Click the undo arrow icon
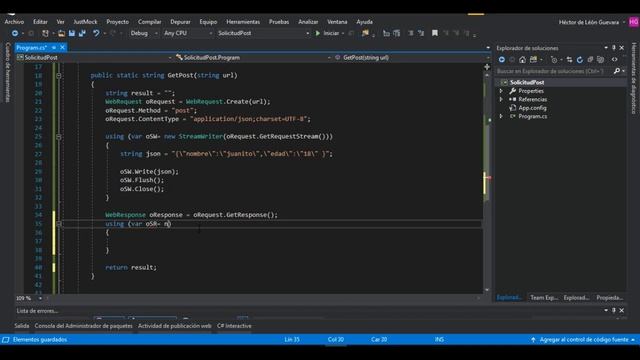This screenshot has width=640, height=360. [x=96, y=33]
